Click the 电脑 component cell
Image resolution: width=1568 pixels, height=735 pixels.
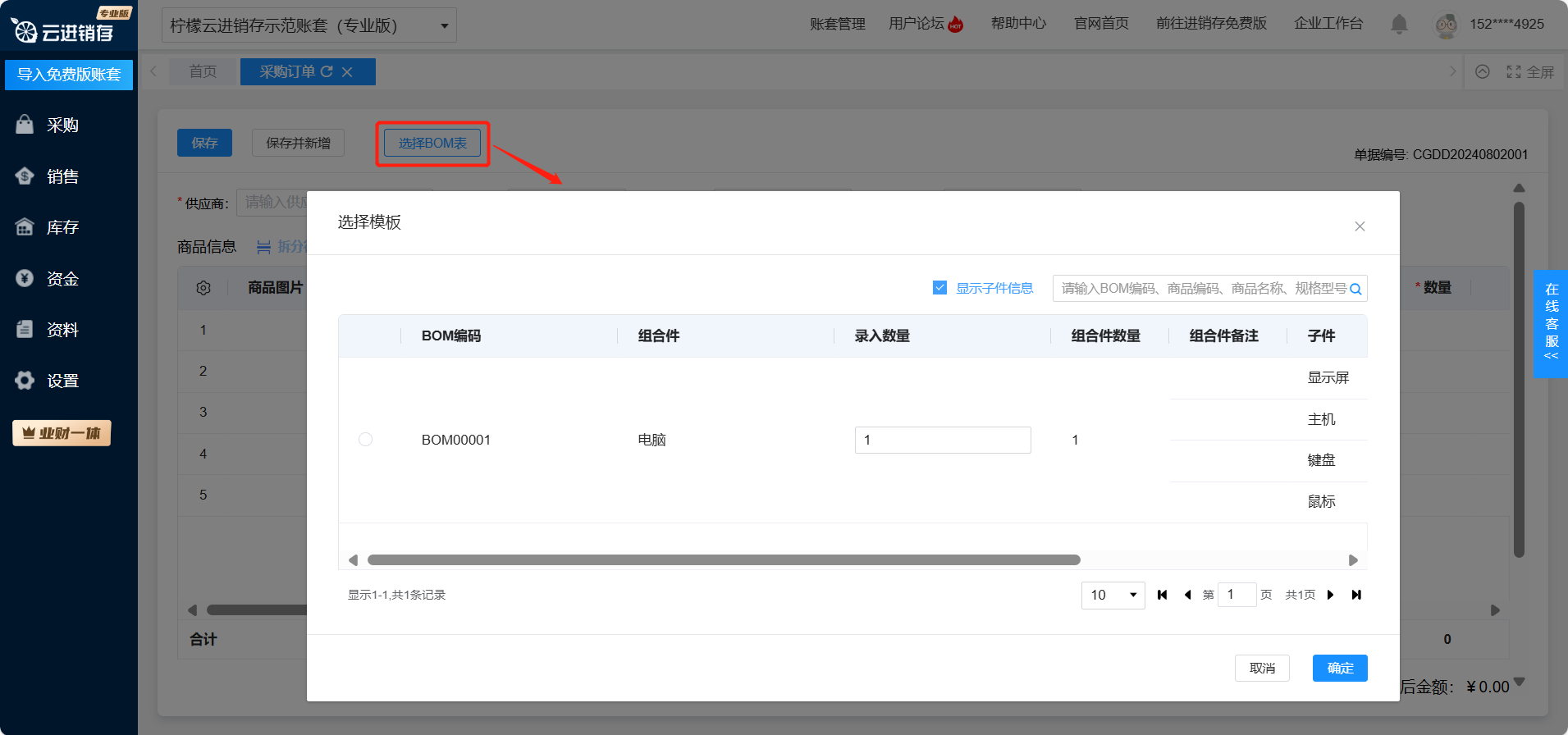click(652, 440)
